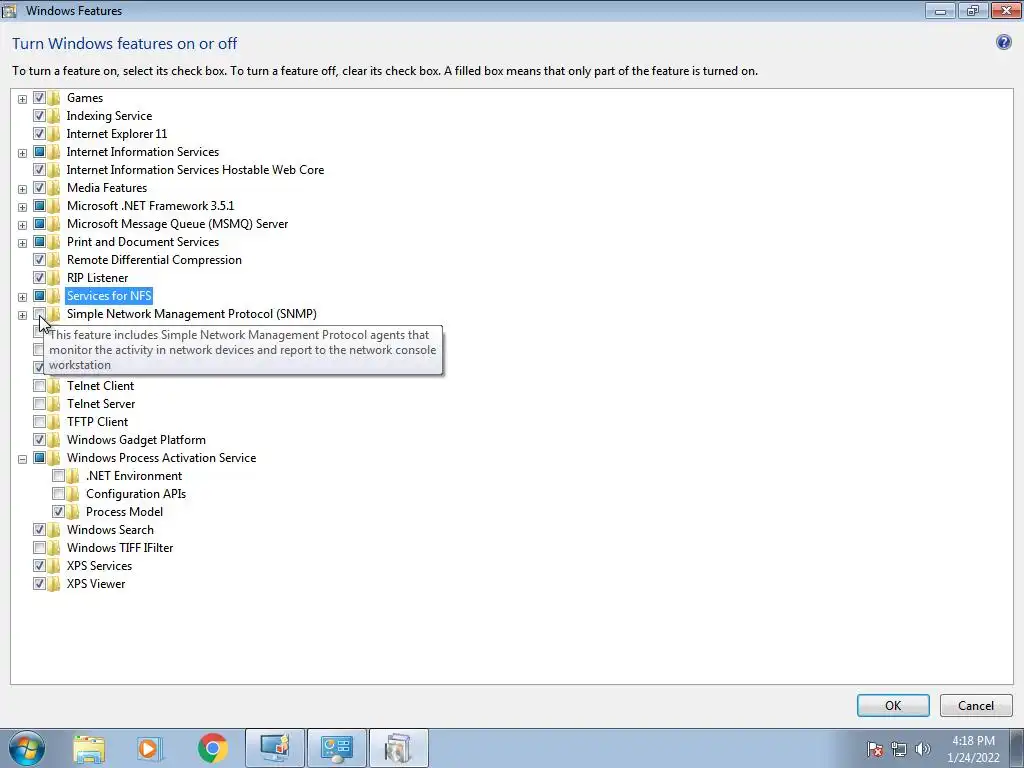Uncheck the Process Model checkbox
1024x768 pixels.
58,512
